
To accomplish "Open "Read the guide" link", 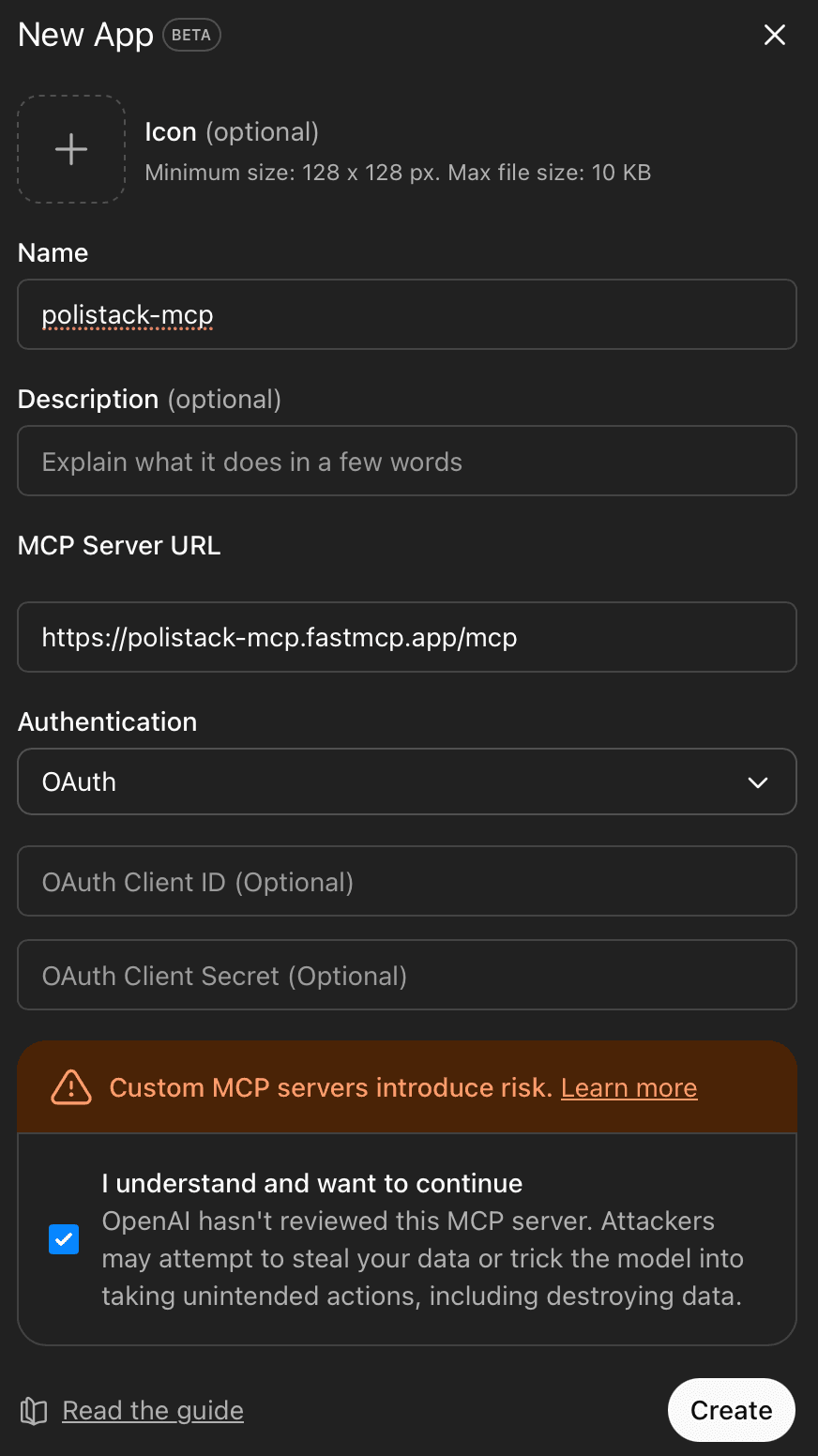I will (x=152, y=1410).
